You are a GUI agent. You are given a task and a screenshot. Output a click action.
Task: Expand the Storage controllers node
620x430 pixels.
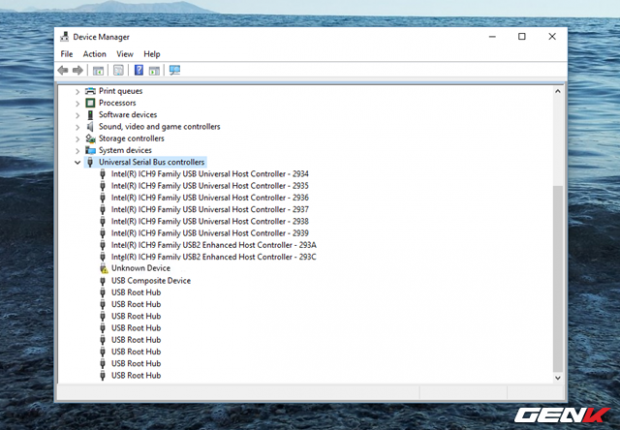point(78,139)
